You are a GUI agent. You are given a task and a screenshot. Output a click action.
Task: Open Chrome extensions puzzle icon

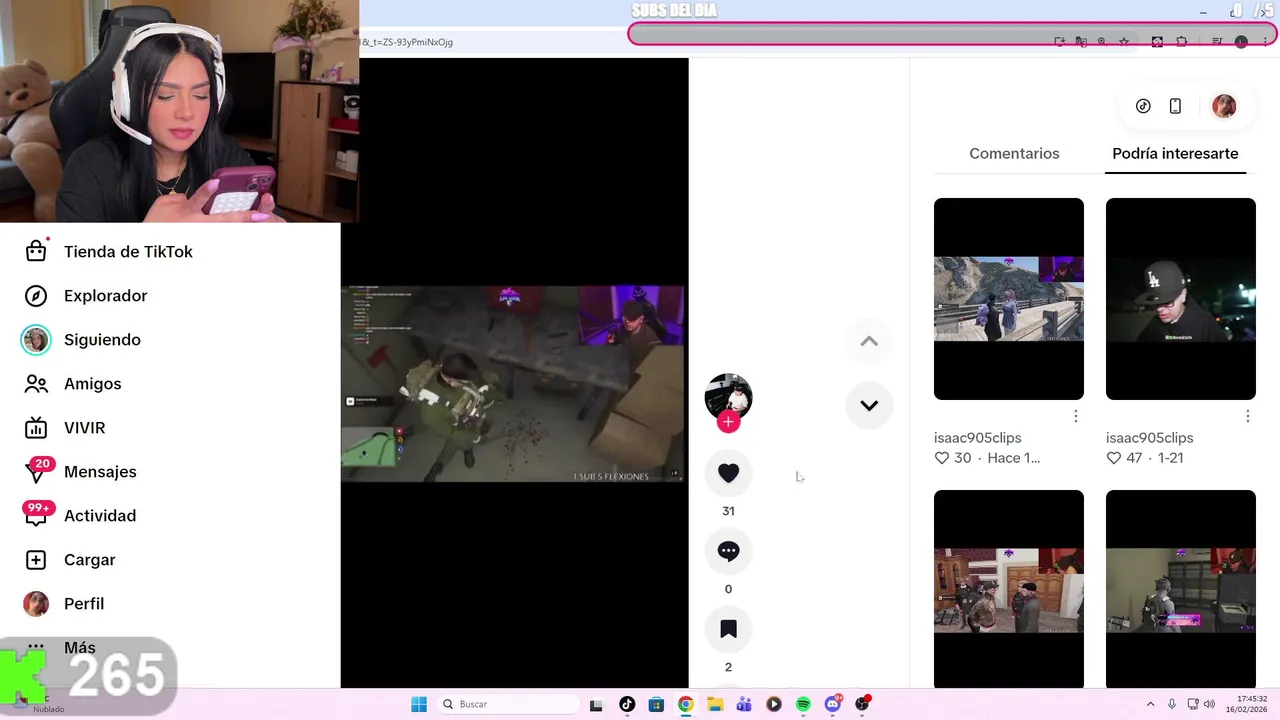[x=1181, y=42]
